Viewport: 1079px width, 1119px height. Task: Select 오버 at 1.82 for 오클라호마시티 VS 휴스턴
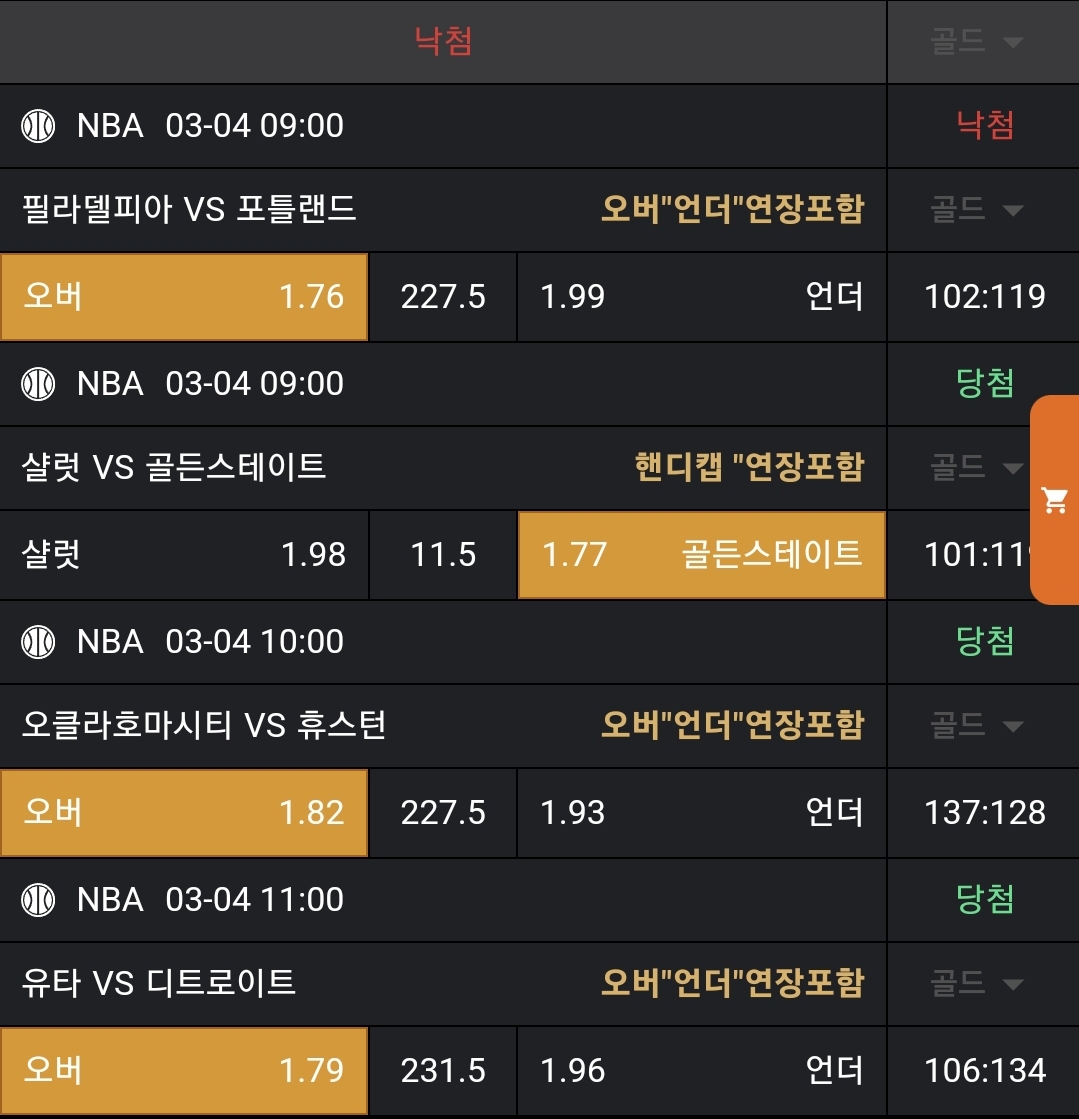pos(184,813)
